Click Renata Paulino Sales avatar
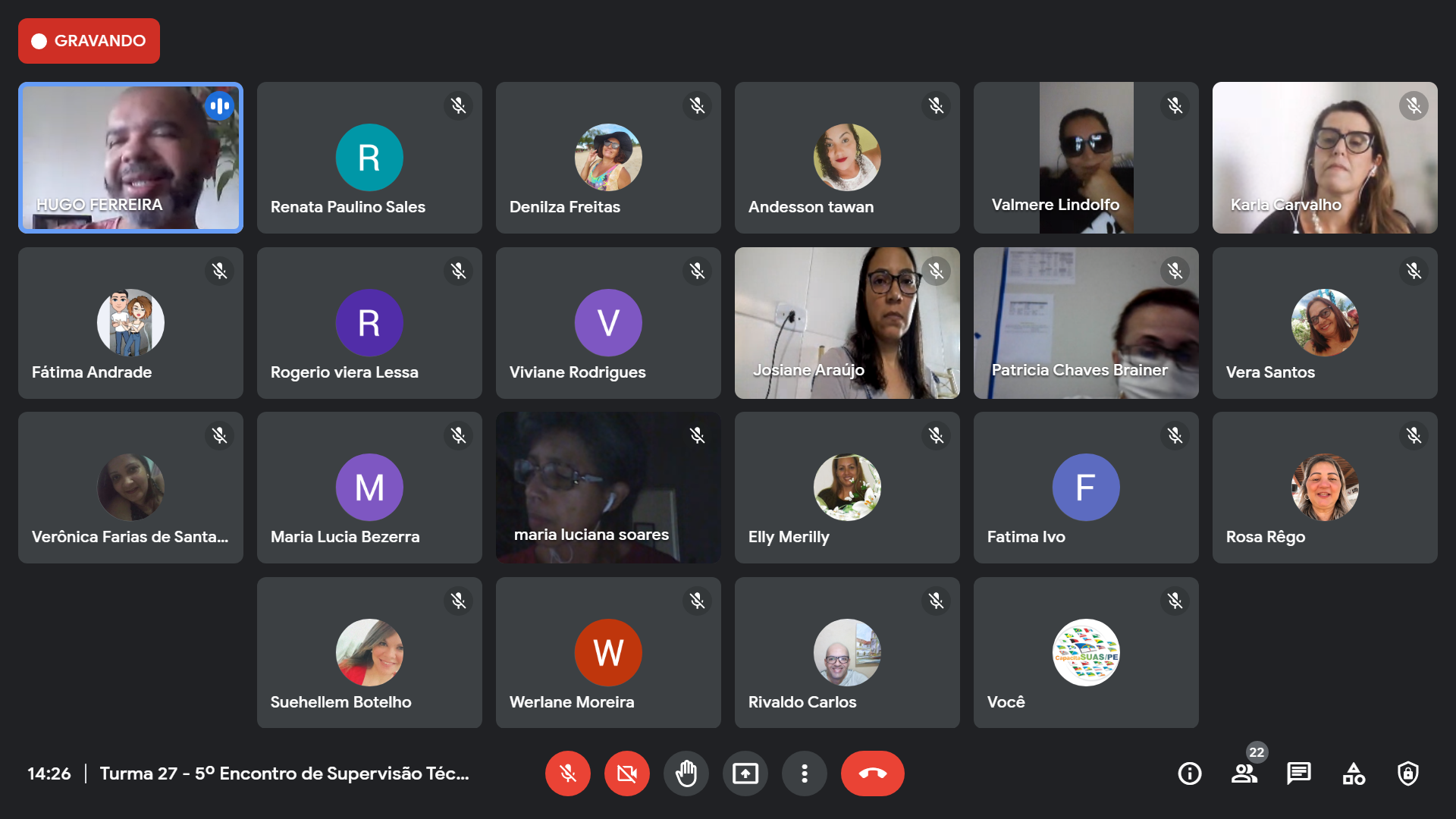This screenshot has height=819, width=1456. (369, 158)
